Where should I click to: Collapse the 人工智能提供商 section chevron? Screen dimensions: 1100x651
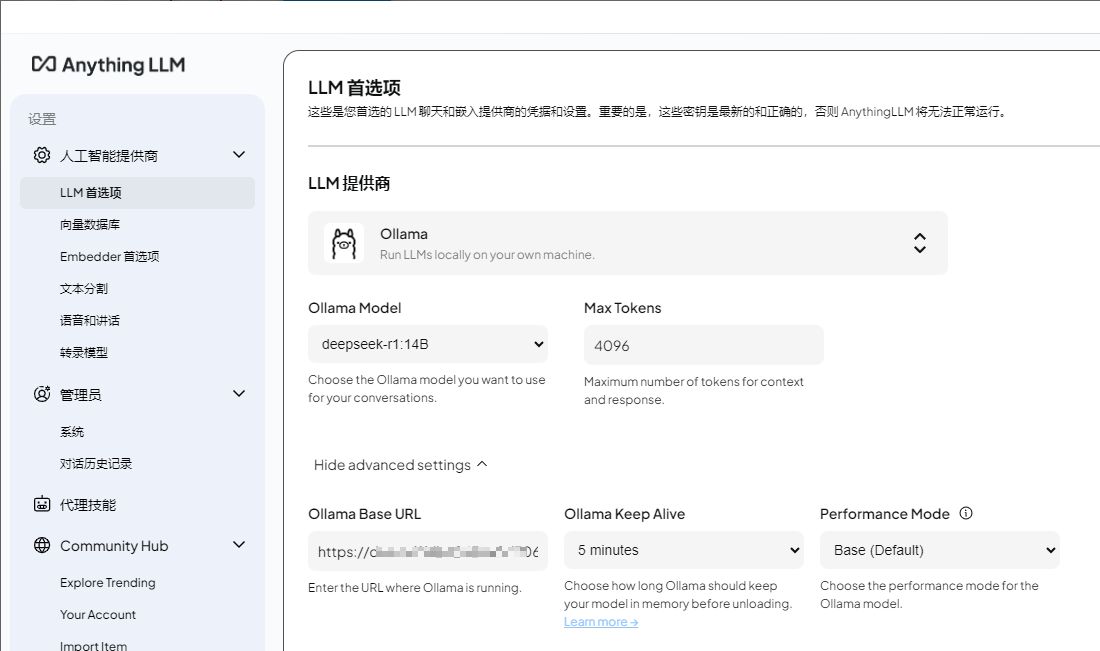[x=238, y=155]
